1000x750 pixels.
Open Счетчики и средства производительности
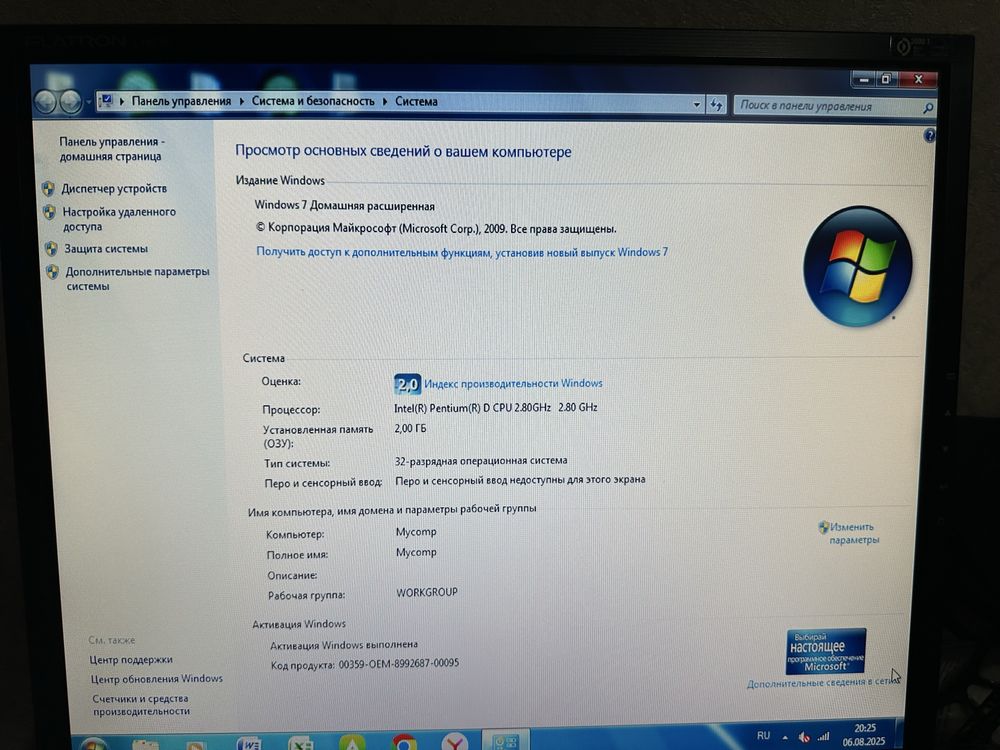(141, 705)
